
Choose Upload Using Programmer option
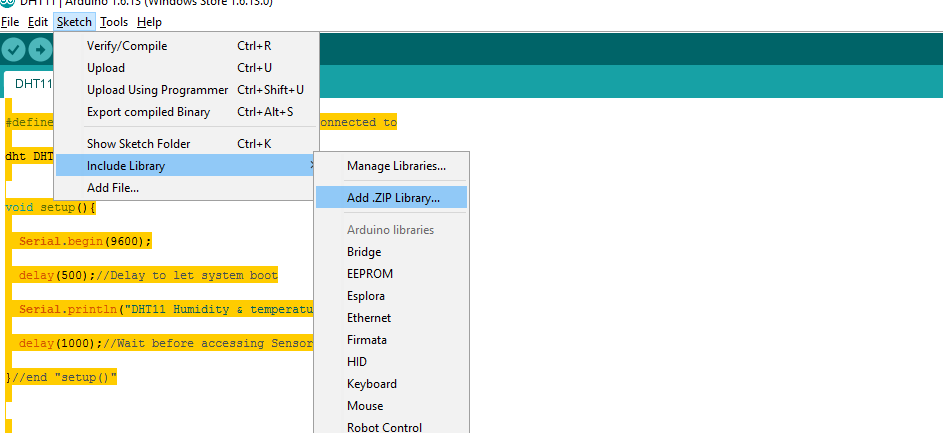(x=157, y=90)
